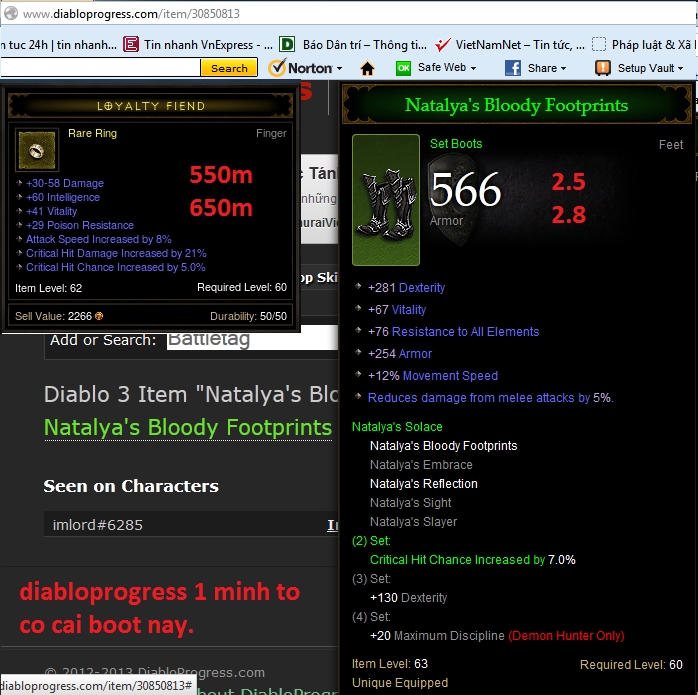
Task: Click the Battletag search input field
Action: 252,340
